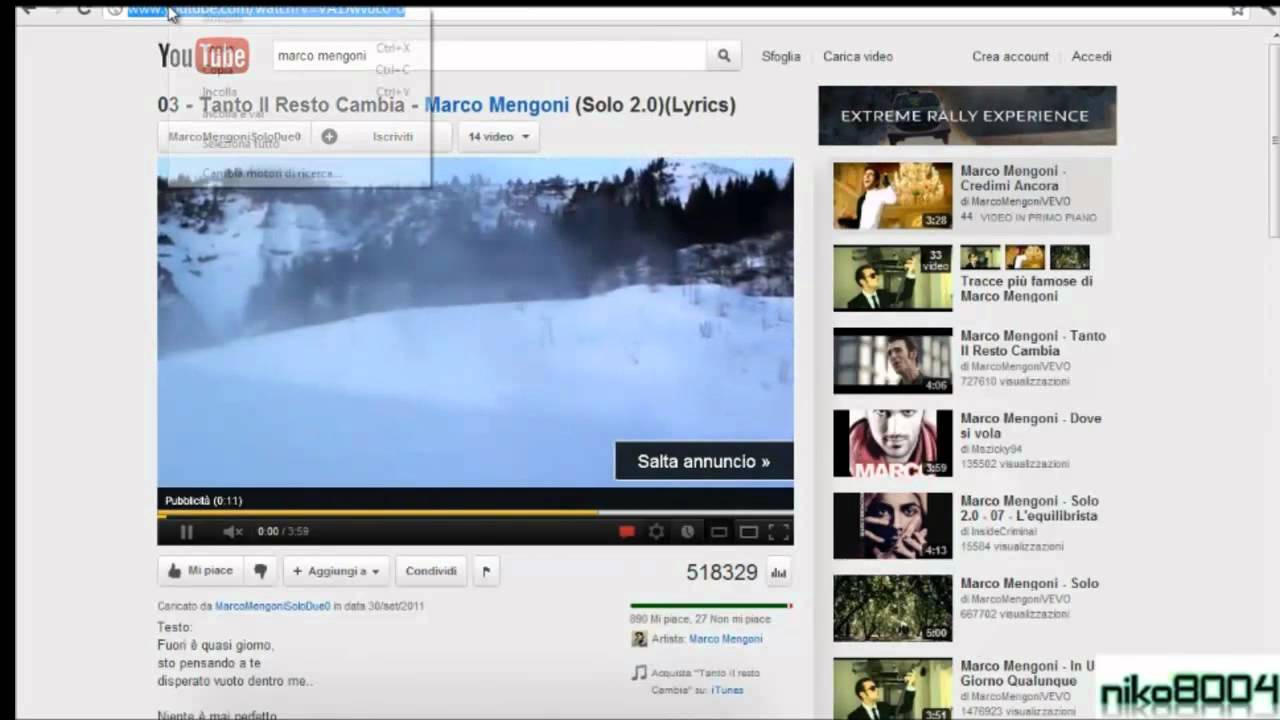Viewport: 1280px width, 720px height.
Task: Open the Artista Marco Mengoni link
Action: point(725,639)
